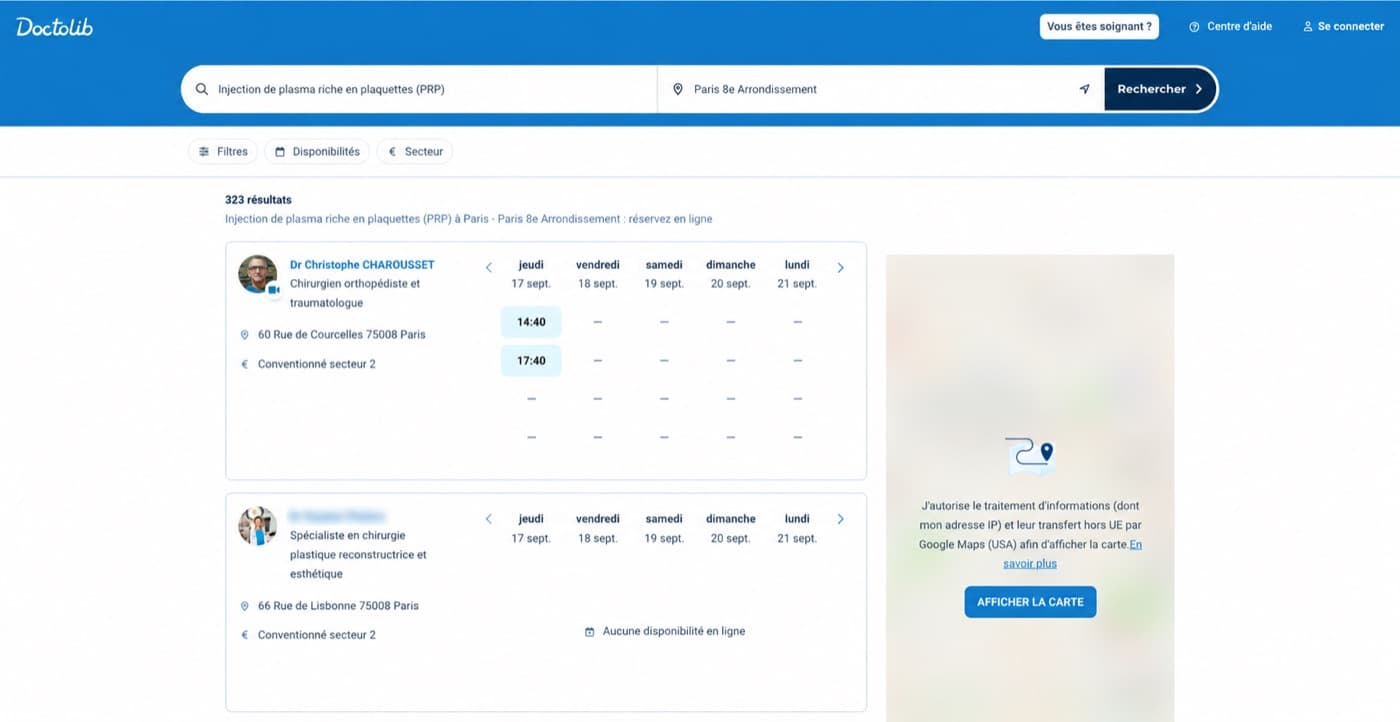Click the help circle icon by Centre d'aide
This screenshot has height=722, width=1400.
pos(1194,27)
